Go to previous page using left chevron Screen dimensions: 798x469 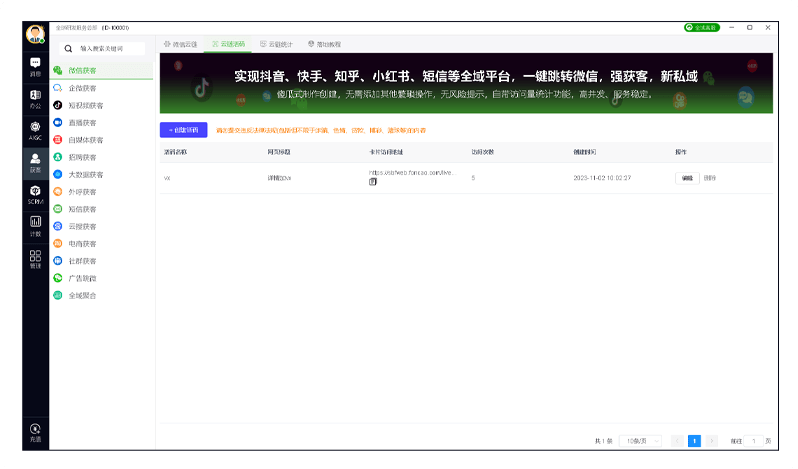coord(678,441)
